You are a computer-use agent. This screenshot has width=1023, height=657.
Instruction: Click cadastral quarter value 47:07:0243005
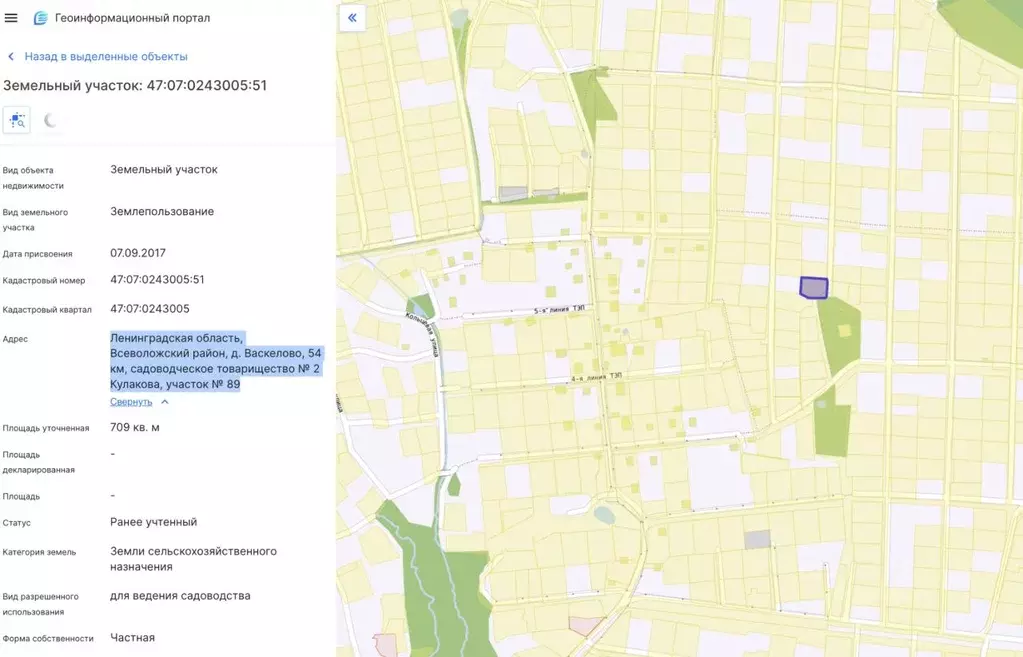click(150, 309)
